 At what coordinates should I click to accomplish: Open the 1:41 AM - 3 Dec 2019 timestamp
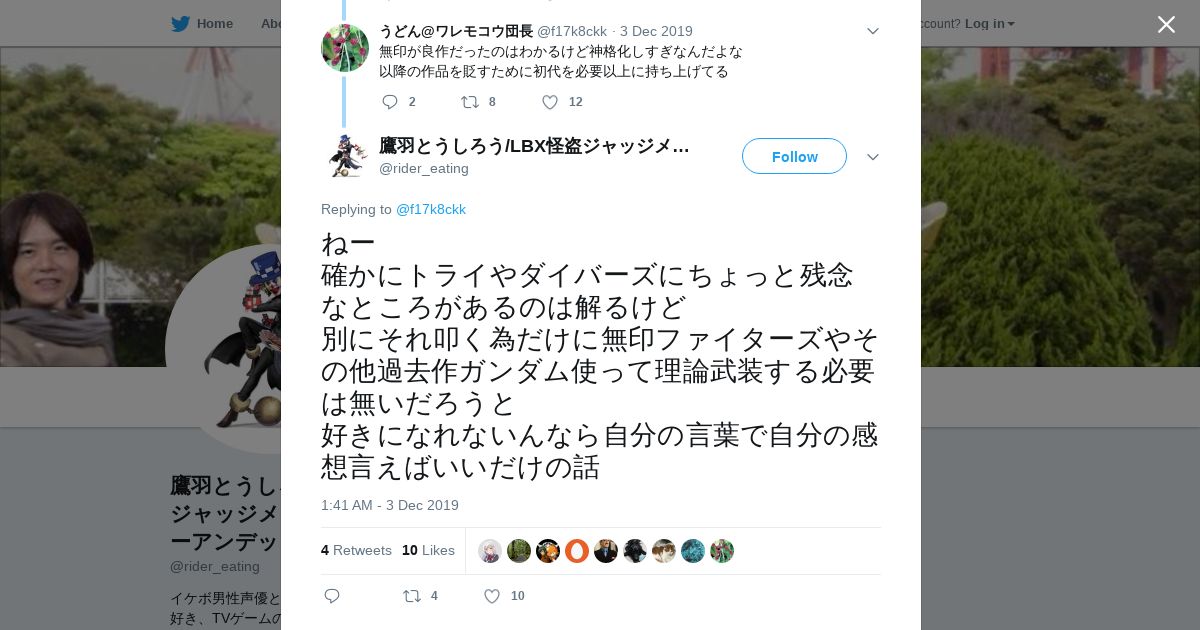[390, 505]
